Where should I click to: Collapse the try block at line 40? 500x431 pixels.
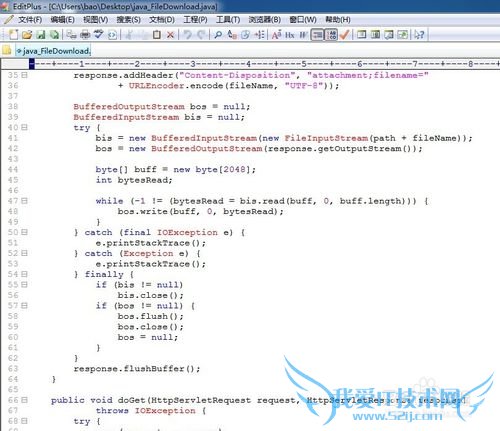pos(24,127)
